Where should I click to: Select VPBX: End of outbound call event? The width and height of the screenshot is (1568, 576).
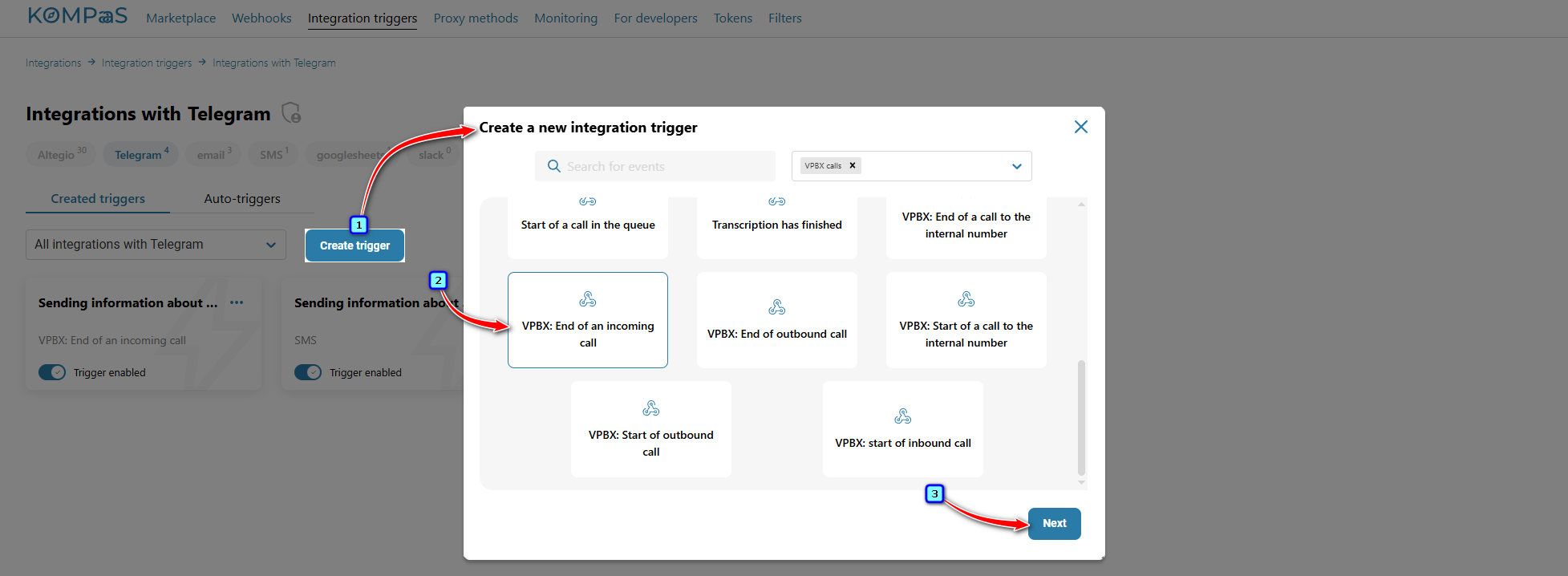tap(777, 320)
